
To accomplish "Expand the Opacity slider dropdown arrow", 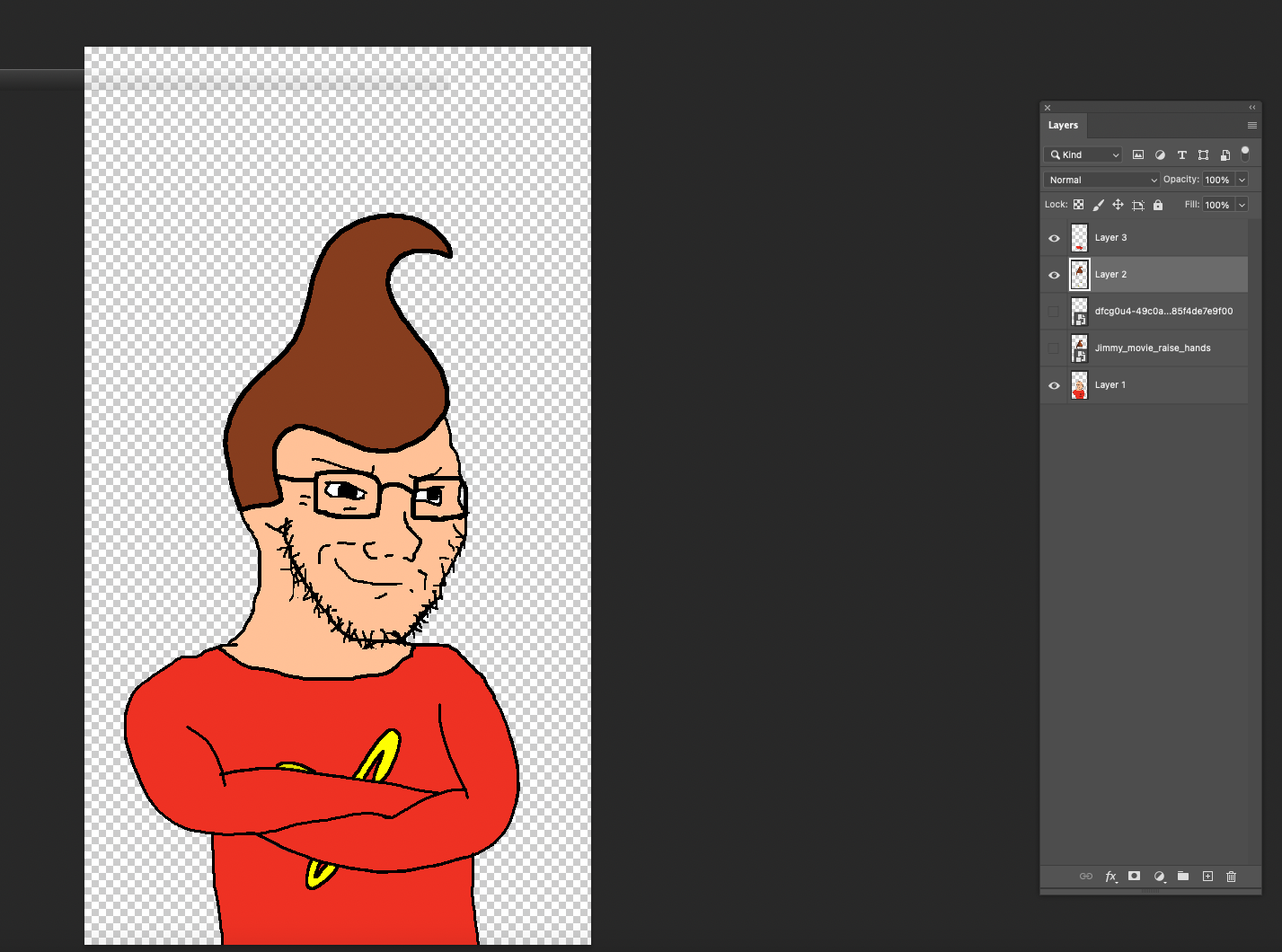I will 1242,180.
